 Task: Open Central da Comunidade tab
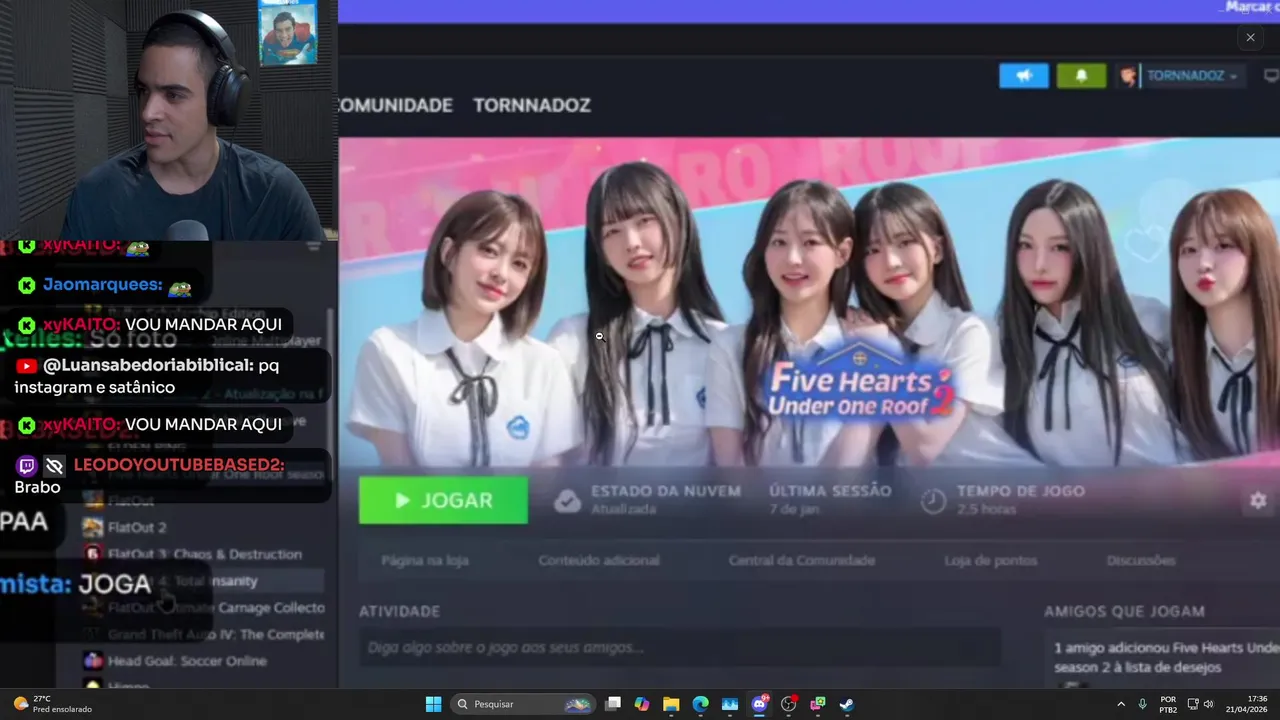tap(802, 561)
